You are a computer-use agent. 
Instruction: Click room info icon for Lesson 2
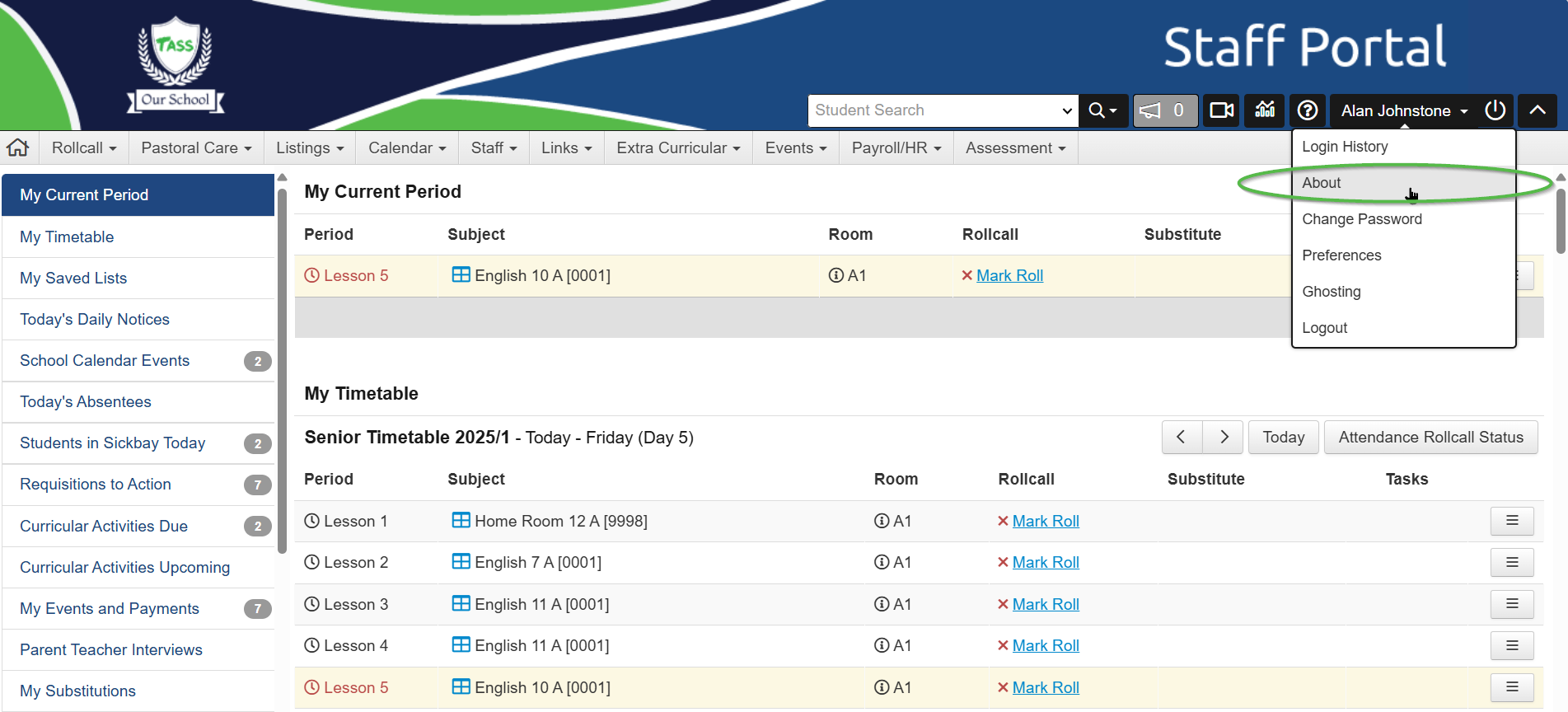(x=881, y=563)
